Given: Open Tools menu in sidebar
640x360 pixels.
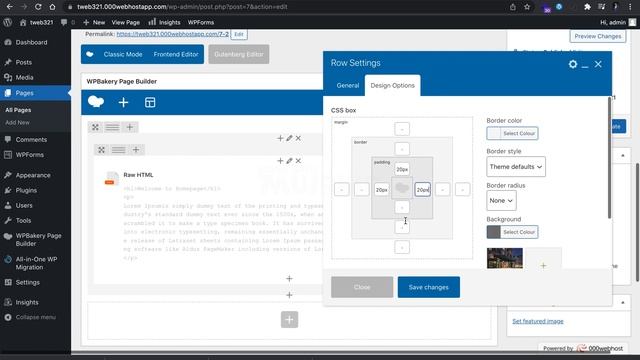Looking at the screenshot, I should pos(23,220).
